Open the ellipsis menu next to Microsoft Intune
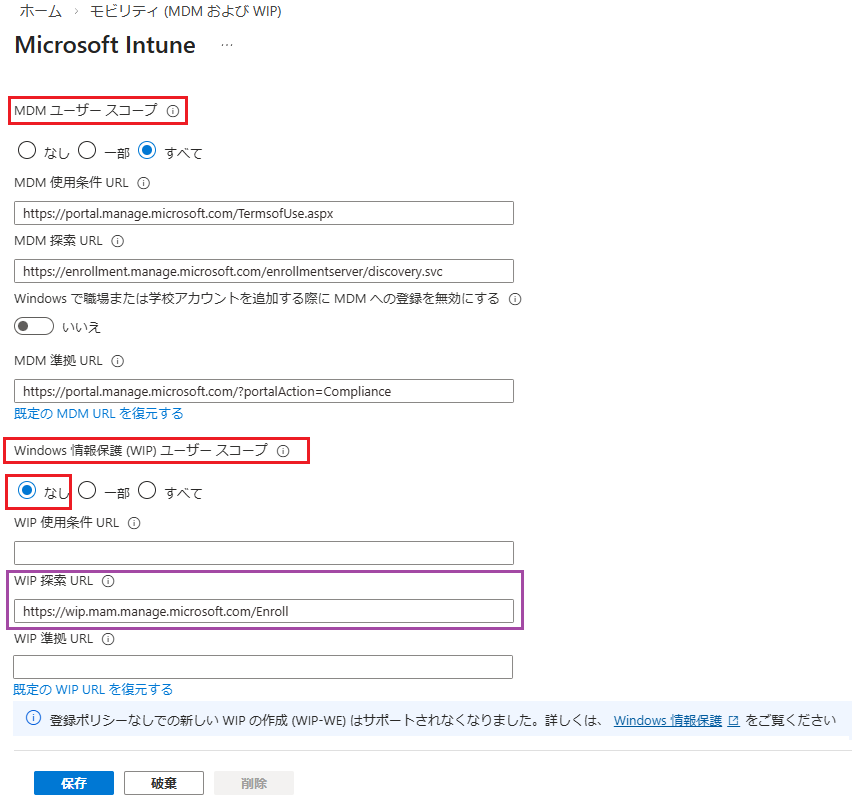Viewport: 852px width, 809px height. (227, 46)
